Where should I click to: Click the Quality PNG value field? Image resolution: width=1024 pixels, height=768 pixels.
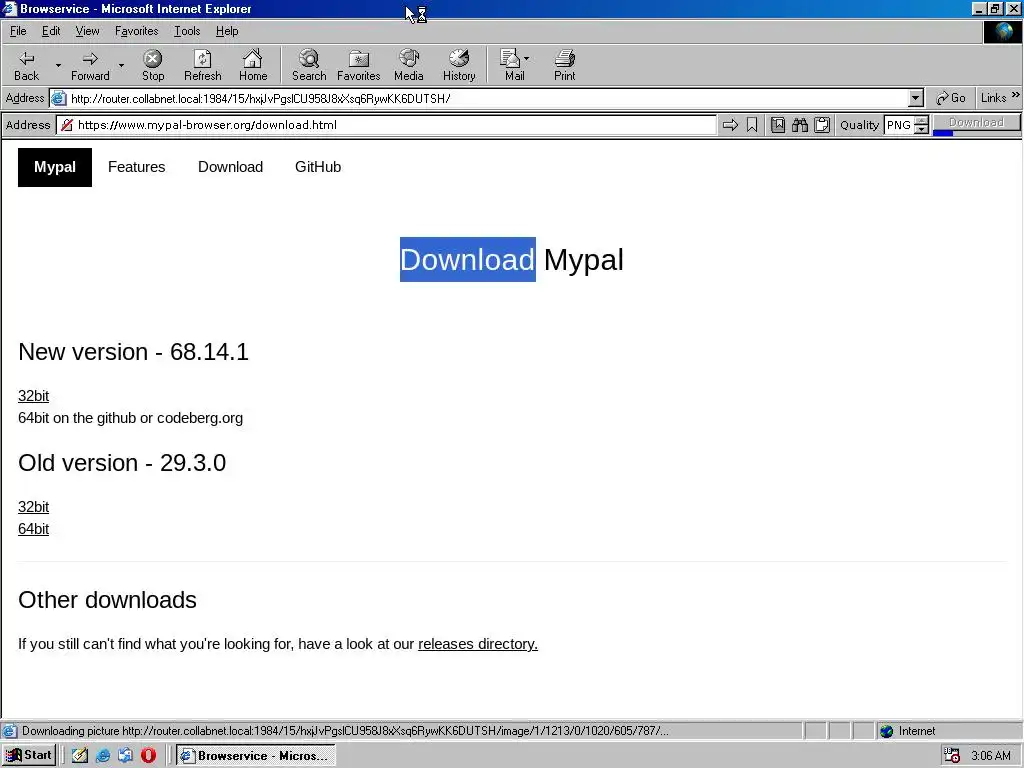(x=899, y=125)
